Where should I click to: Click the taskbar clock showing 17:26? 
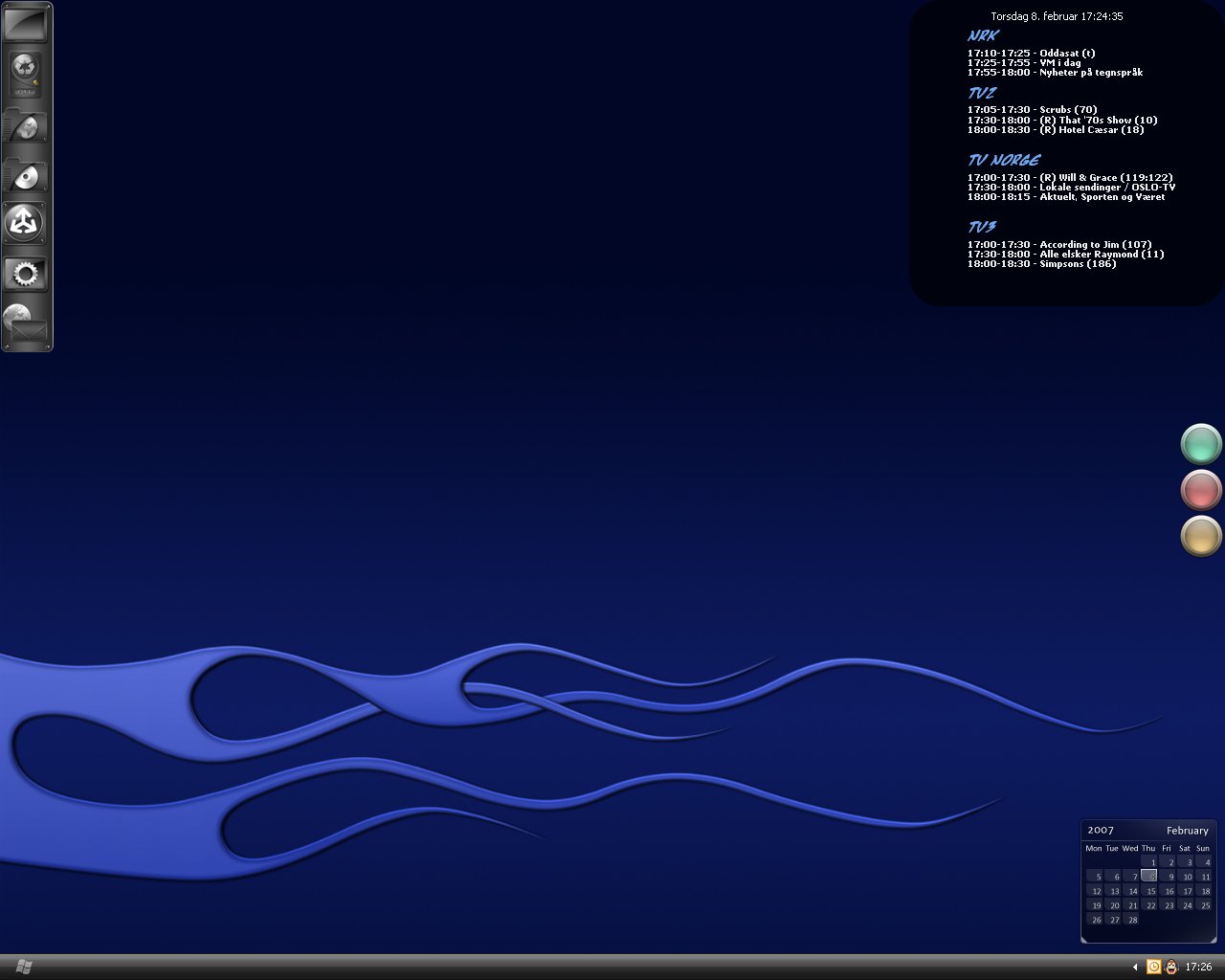click(x=1198, y=968)
